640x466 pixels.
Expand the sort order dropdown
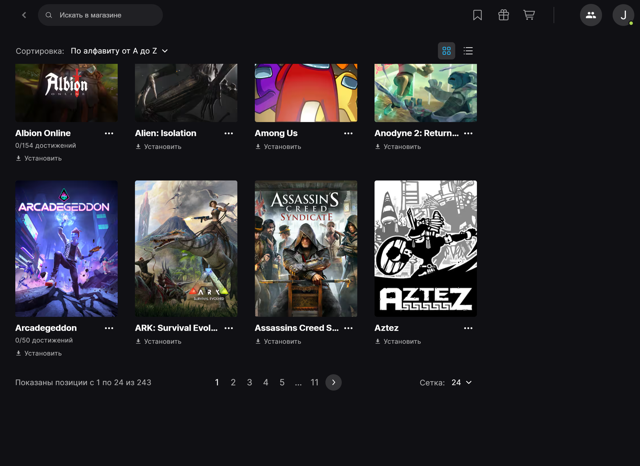(119, 51)
